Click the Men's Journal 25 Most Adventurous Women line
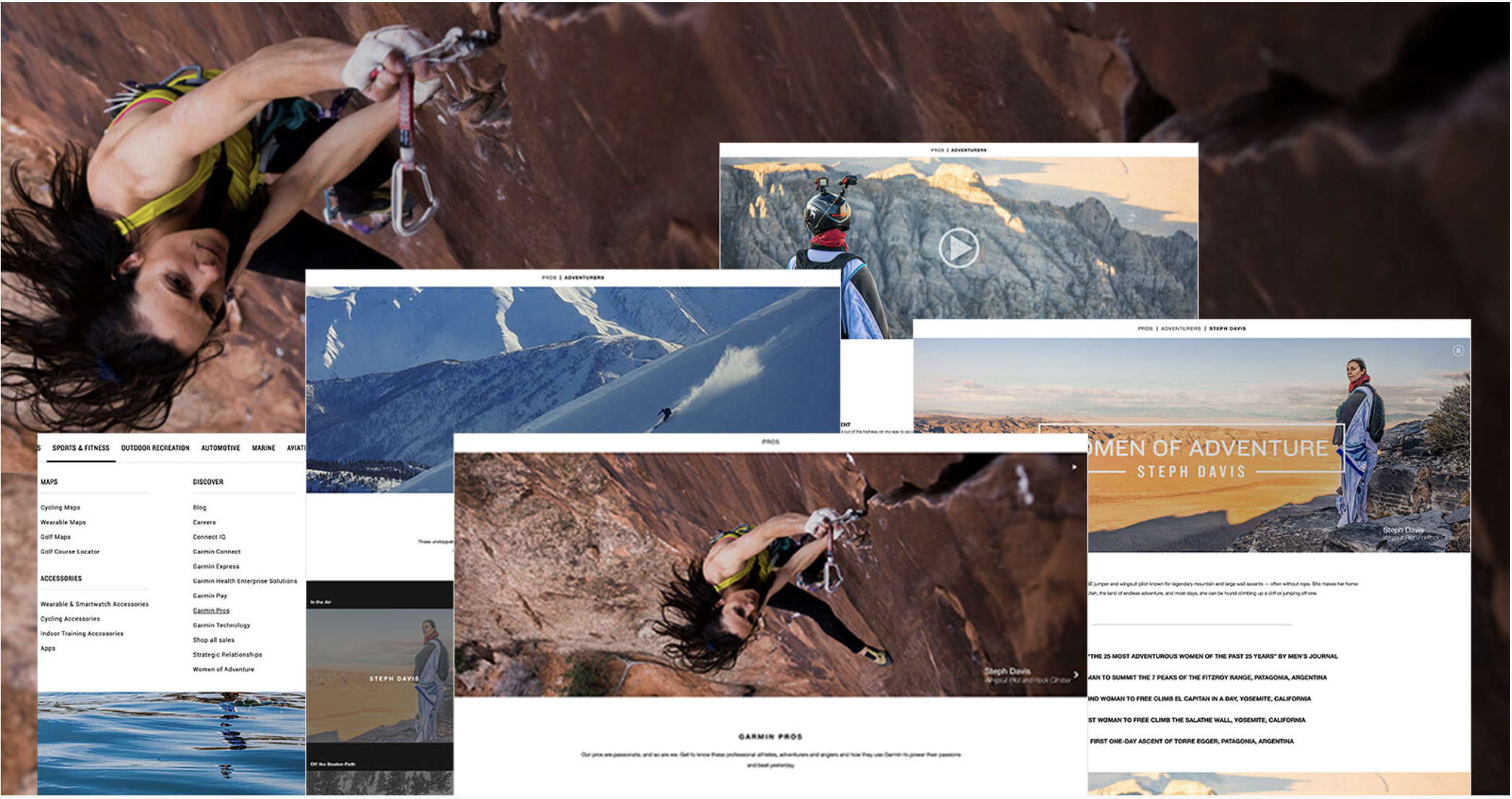The width and height of the screenshot is (1512, 799). click(1213, 657)
